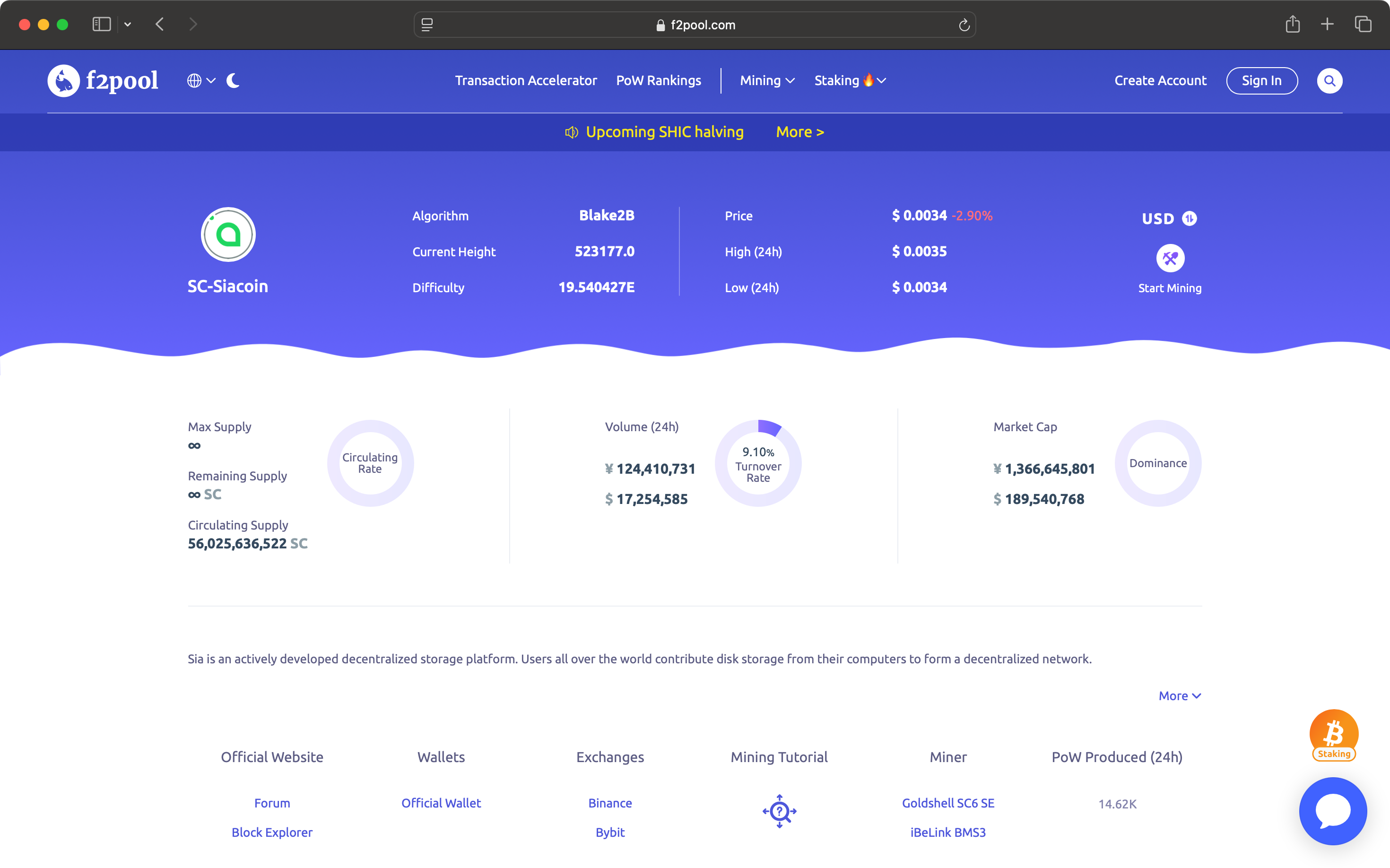Image resolution: width=1390 pixels, height=868 pixels.
Task: Click the Safari sidebar toggle icon
Action: coord(102,24)
